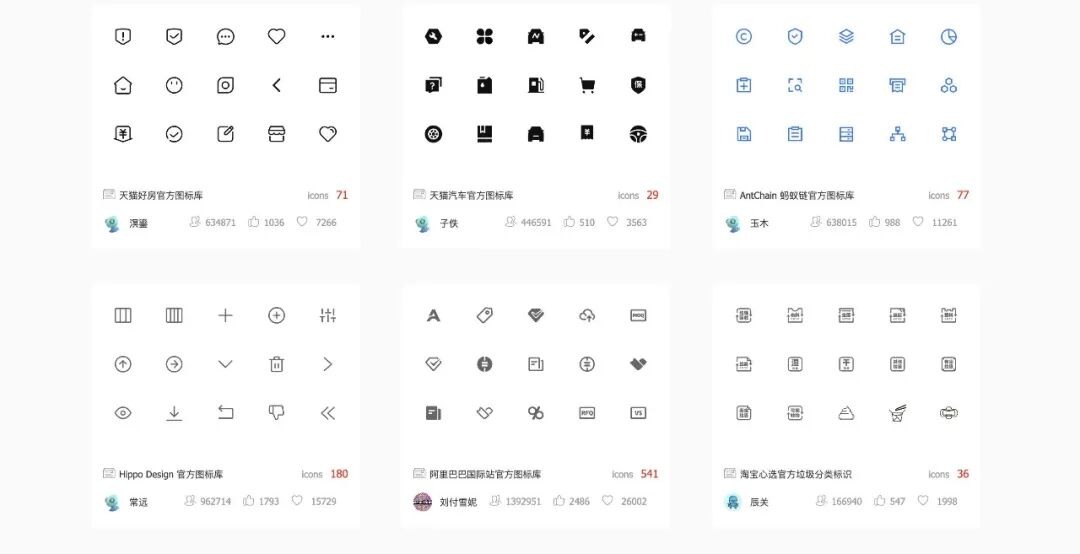Select the chat bubble icon in 天猫好房

click(x=225, y=37)
